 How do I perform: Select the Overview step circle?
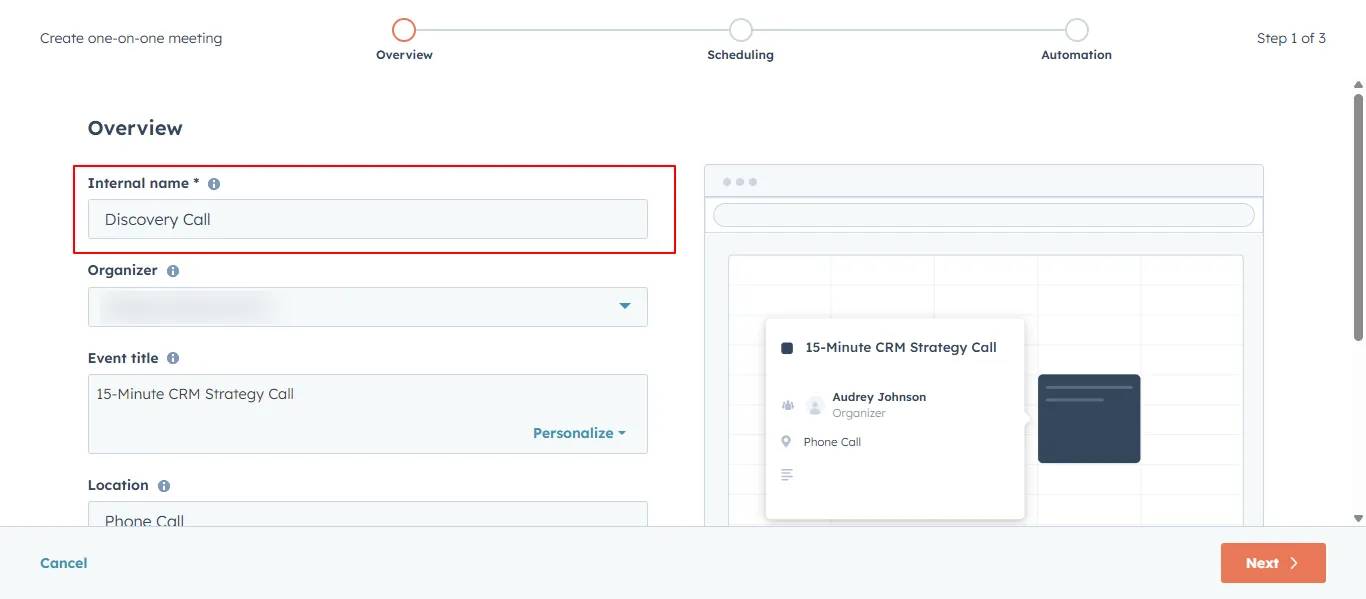pos(404,30)
